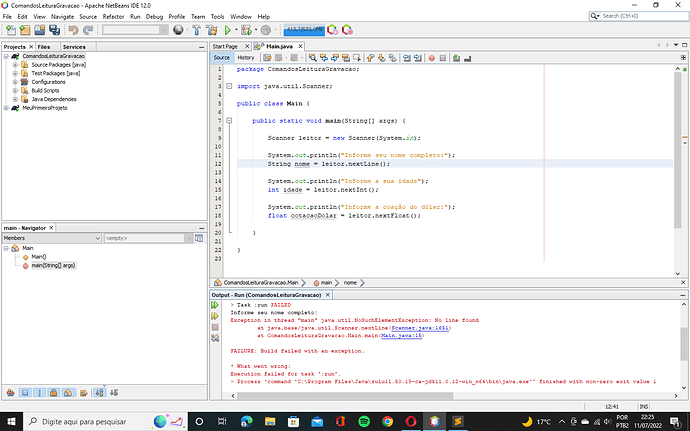Toggle Show Fields in Navigator toolbar
Image resolution: width=690 pixels, height=431 pixels.
point(25,393)
